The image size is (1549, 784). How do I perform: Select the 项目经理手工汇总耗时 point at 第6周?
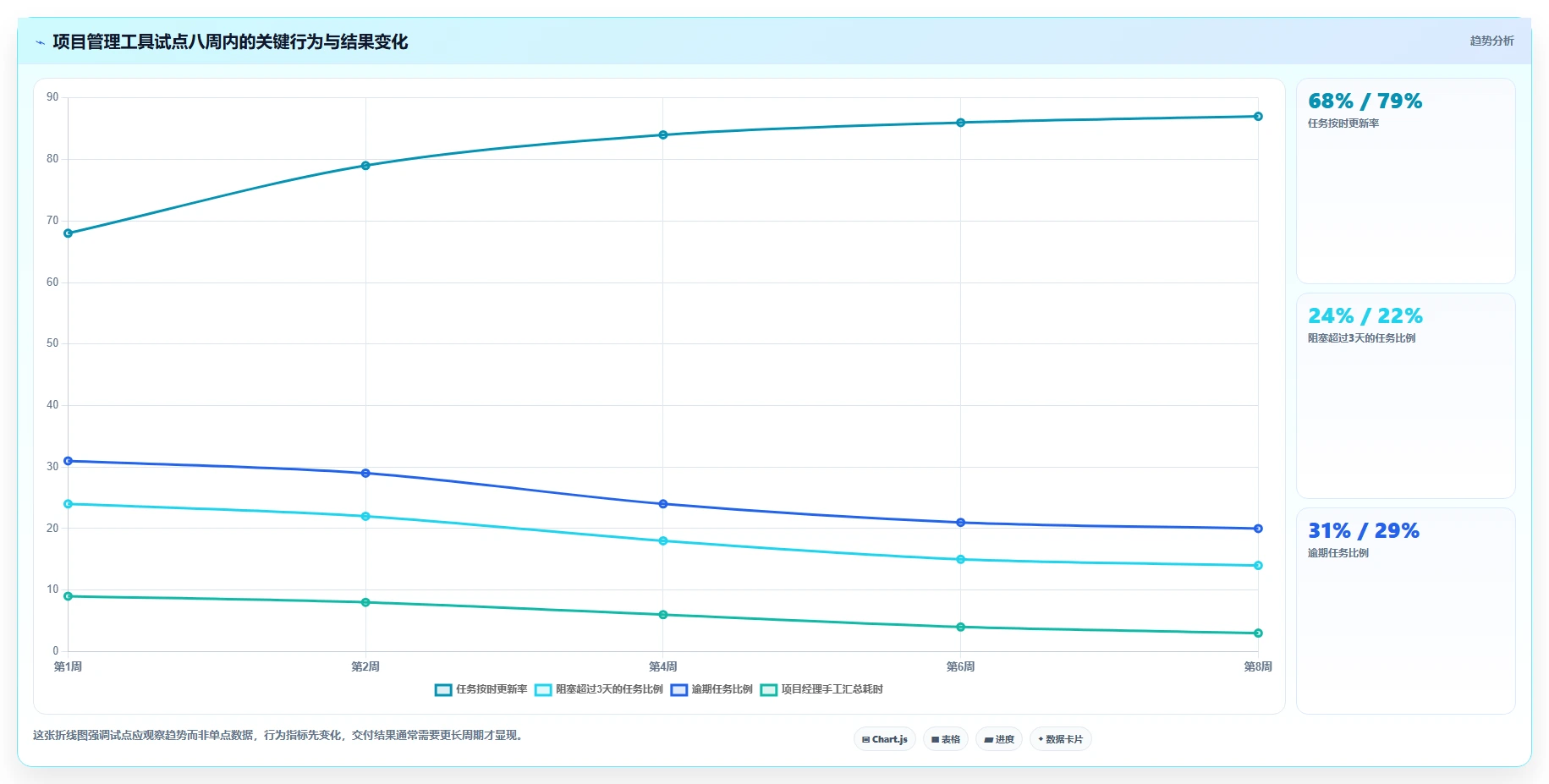pos(960,628)
